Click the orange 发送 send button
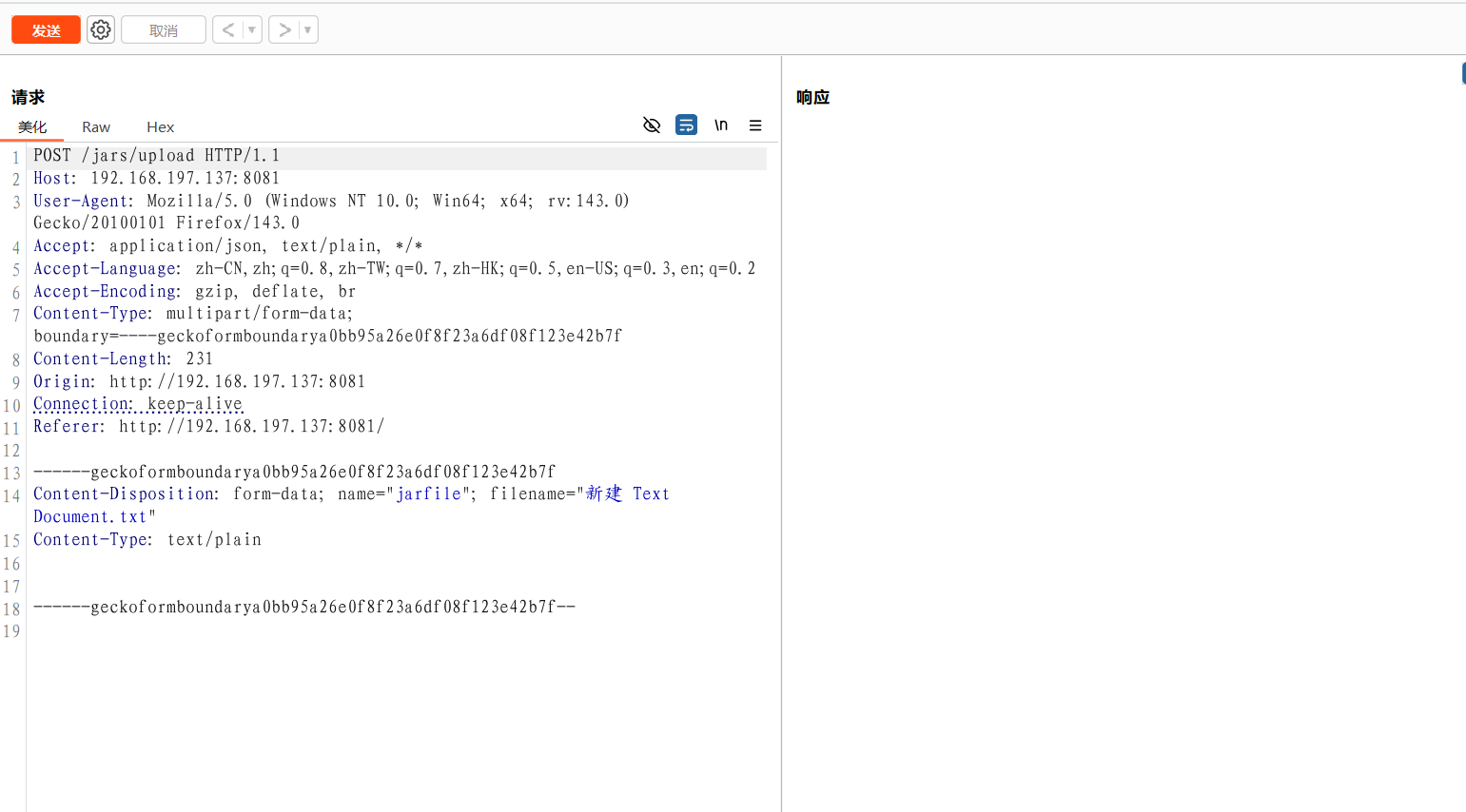1466x812 pixels. pyautogui.click(x=46, y=30)
